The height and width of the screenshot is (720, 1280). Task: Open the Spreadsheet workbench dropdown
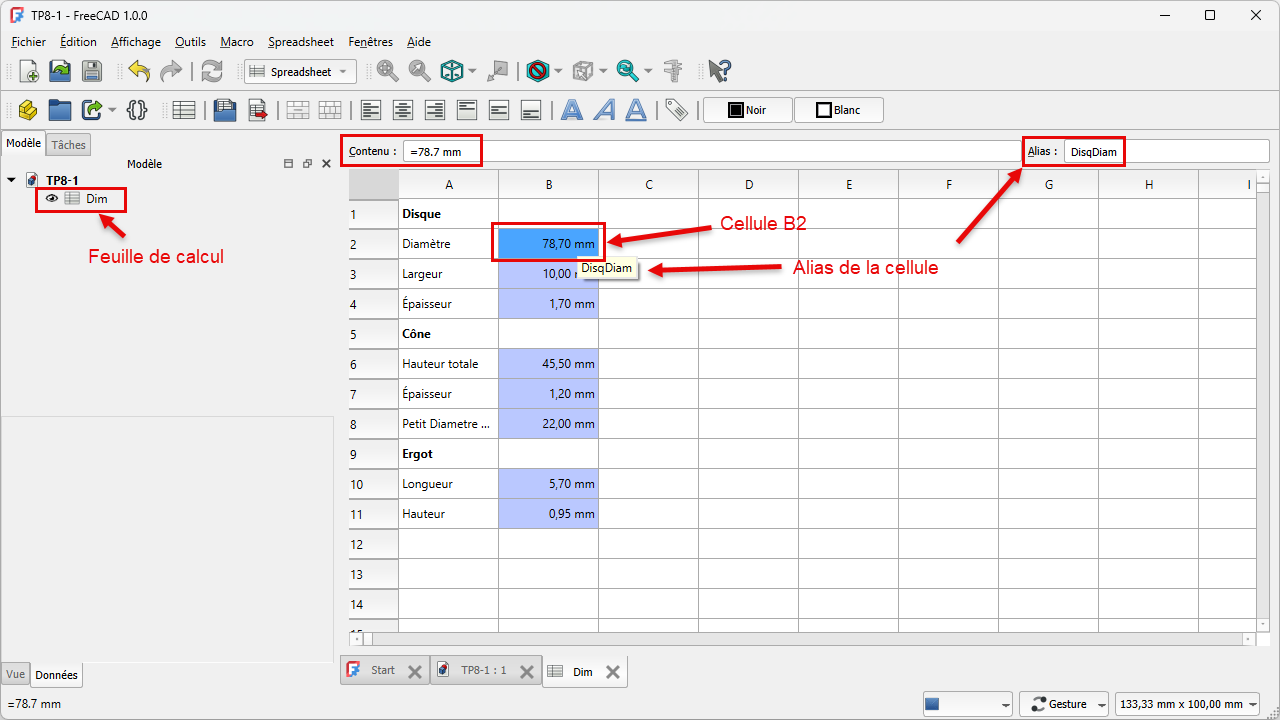point(300,72)
